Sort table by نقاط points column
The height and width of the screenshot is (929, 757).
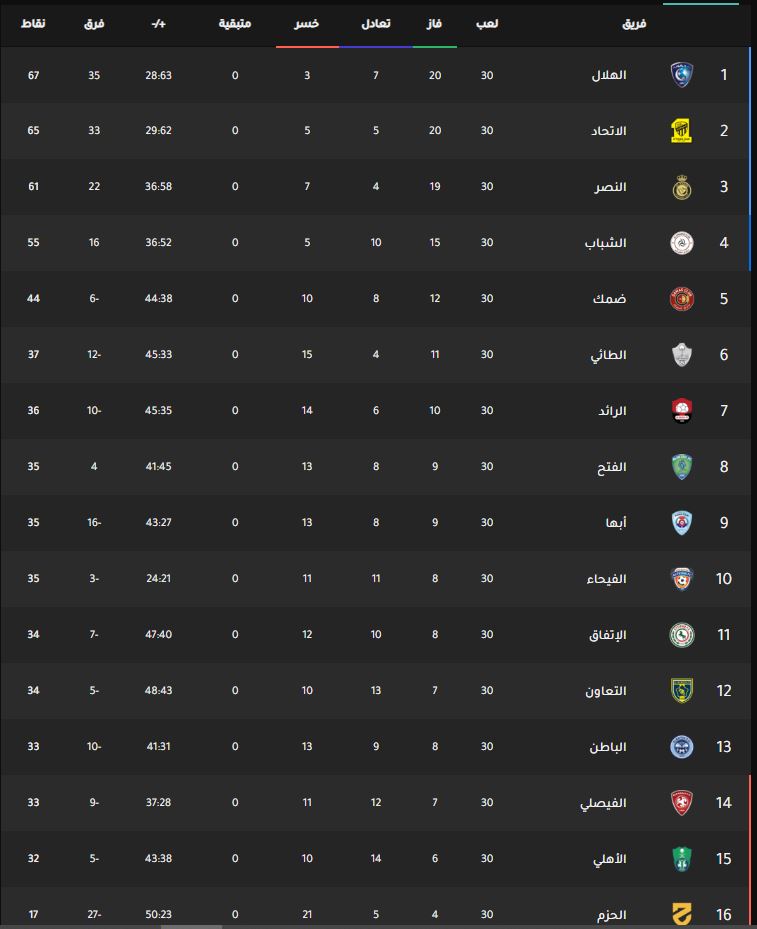click(33, 24)
